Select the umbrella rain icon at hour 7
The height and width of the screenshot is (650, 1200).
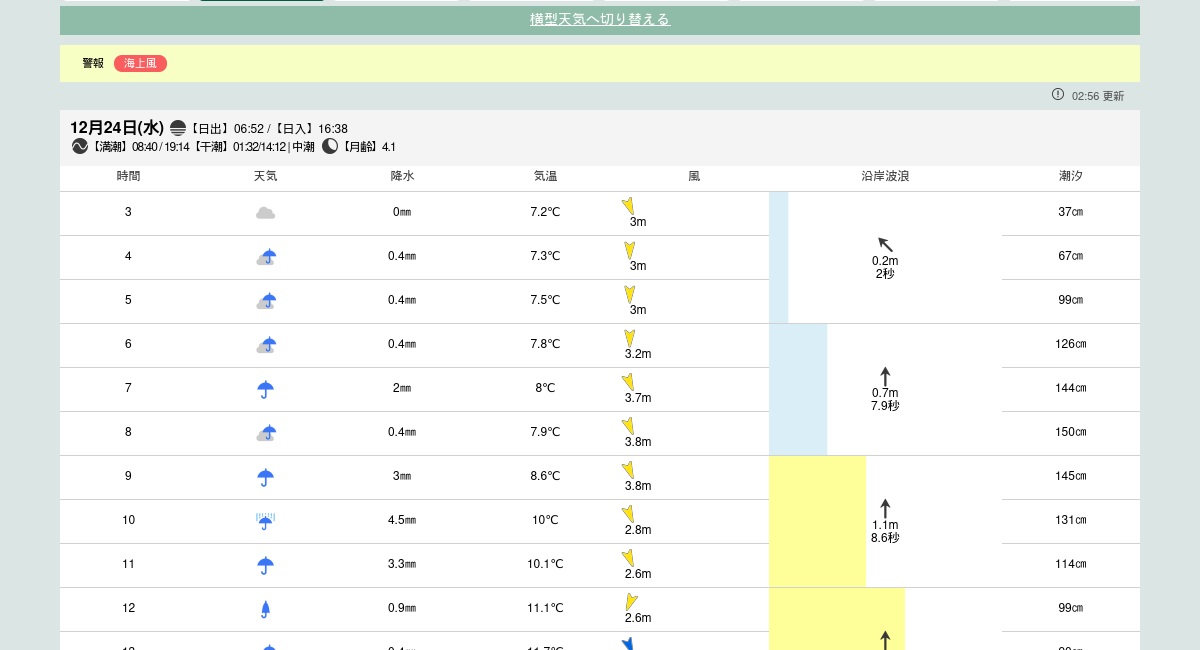coord(265,389)
